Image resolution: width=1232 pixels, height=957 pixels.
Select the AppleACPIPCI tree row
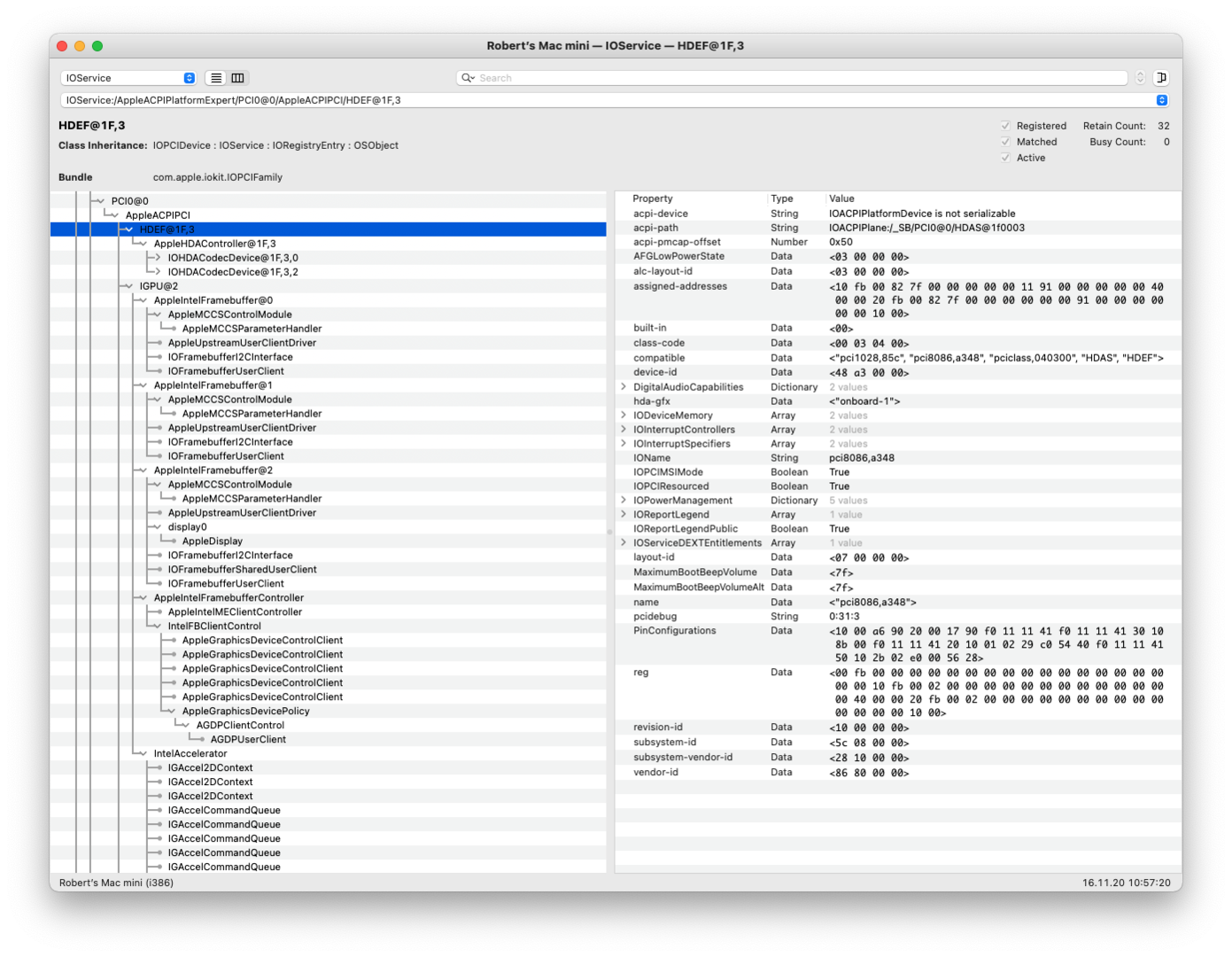(329, 215)
